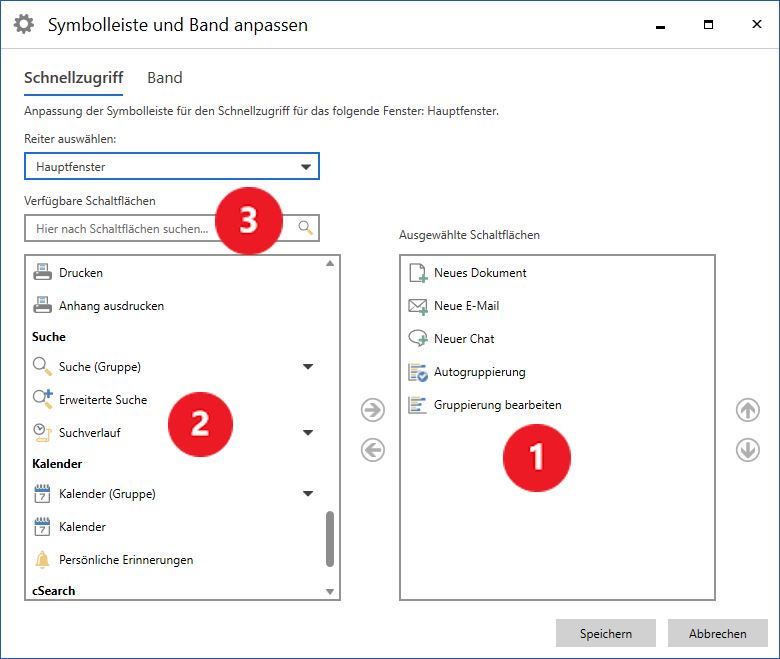Screen dimensions: 780x659
Task: Move selected button down with down arrow
Action: tap(747, 450)
